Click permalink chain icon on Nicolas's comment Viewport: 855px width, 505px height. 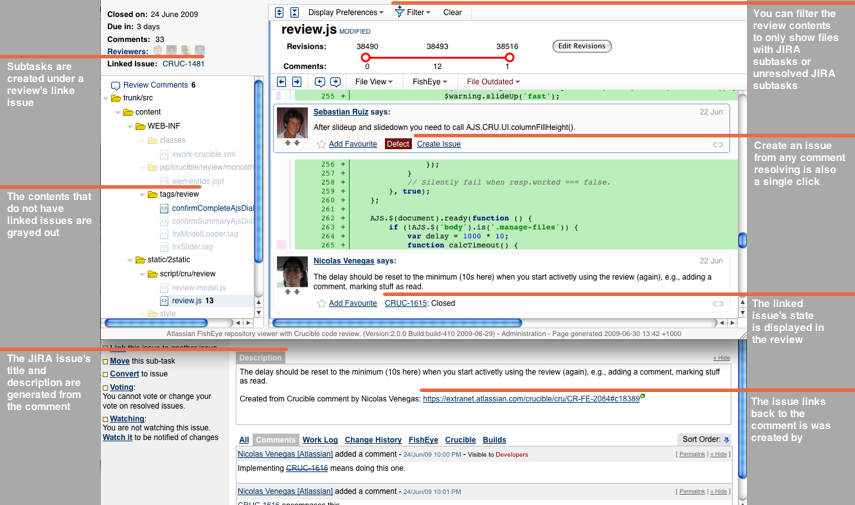(x=718, y=304)
